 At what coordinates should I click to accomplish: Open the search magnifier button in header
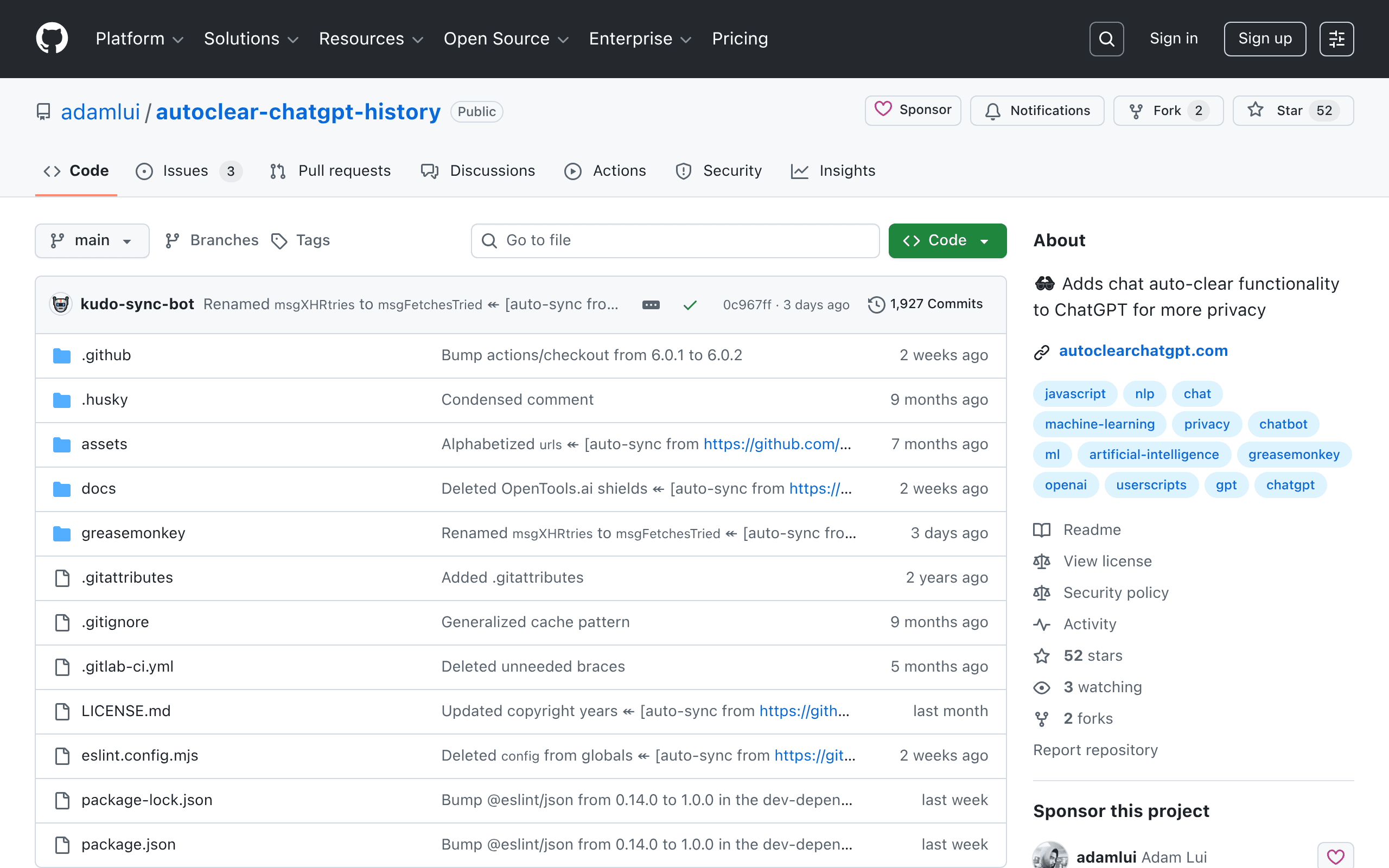click(1106, 39)
